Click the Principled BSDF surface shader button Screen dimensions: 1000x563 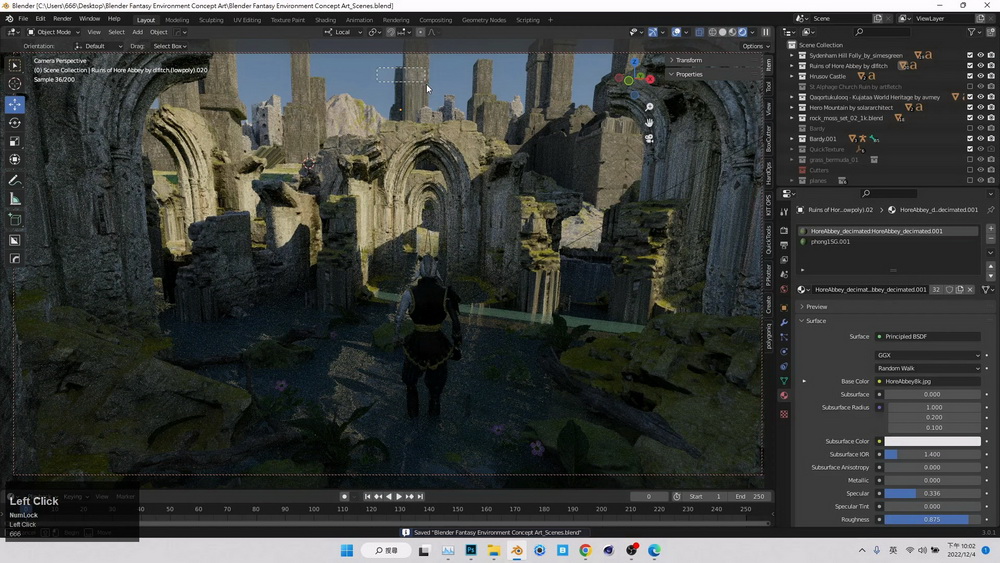[x=928, y=336]
